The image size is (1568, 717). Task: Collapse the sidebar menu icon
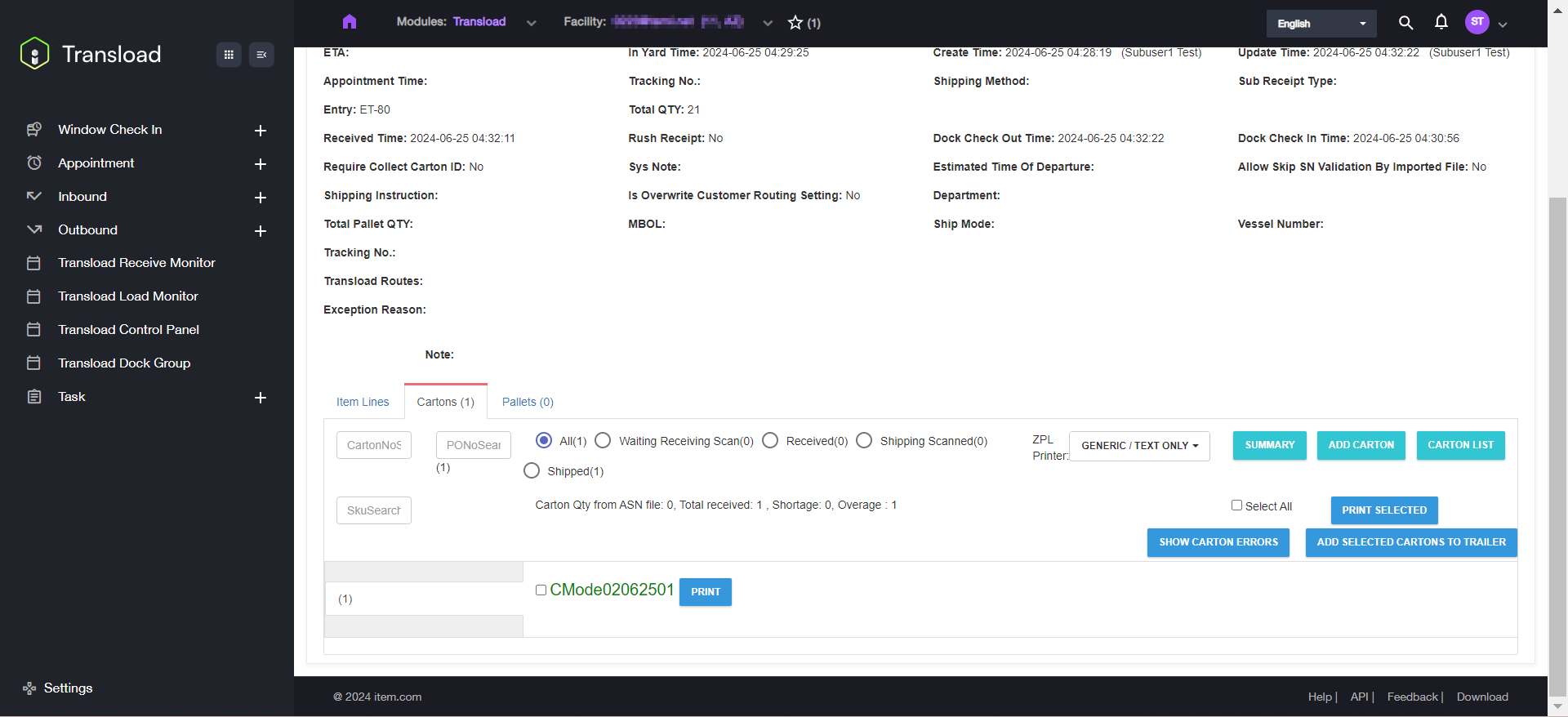pos(261,55)
